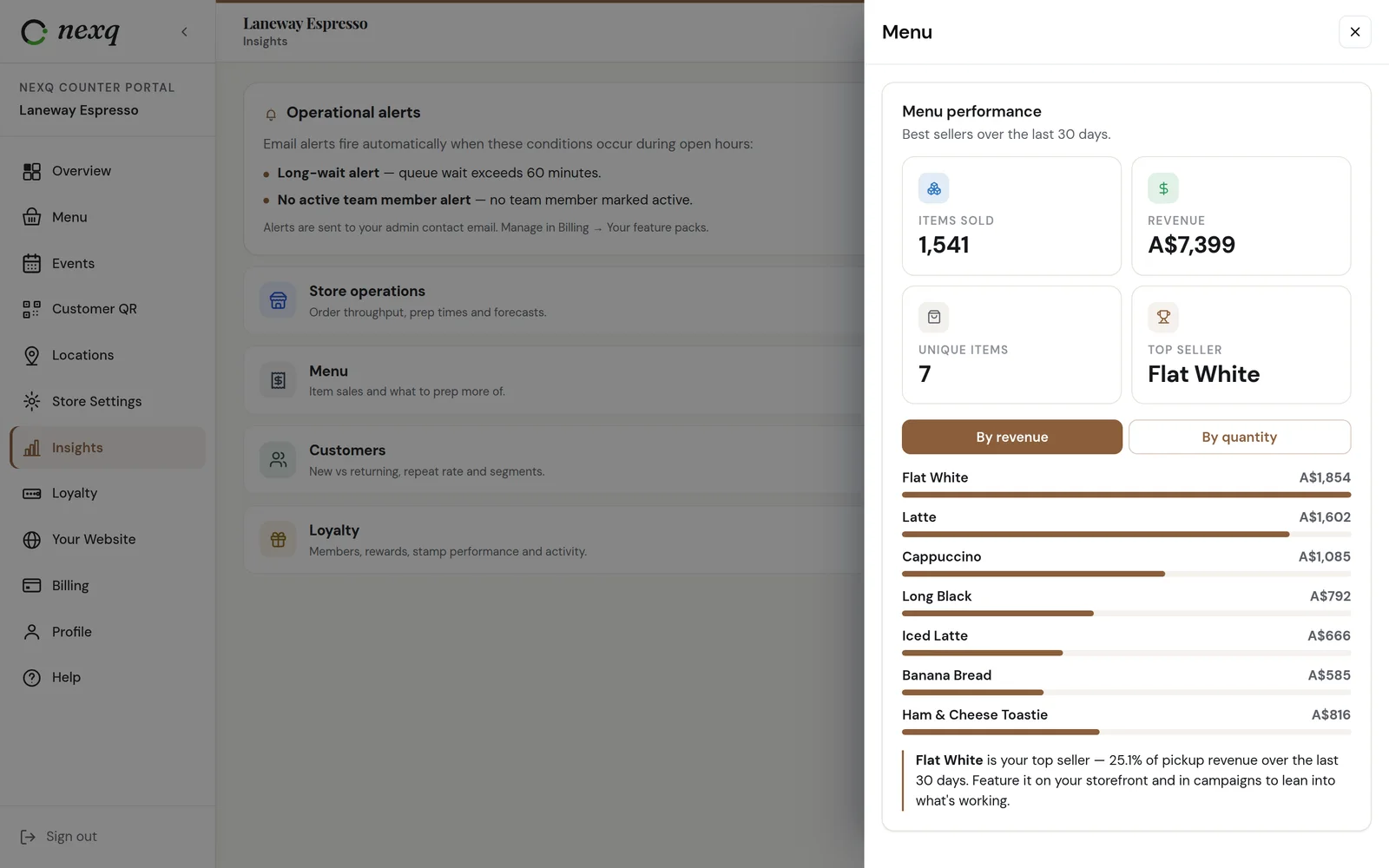The image size is (1389, 868).
Task: Click the Revenue dollar icon
Action: point(1163,188)
